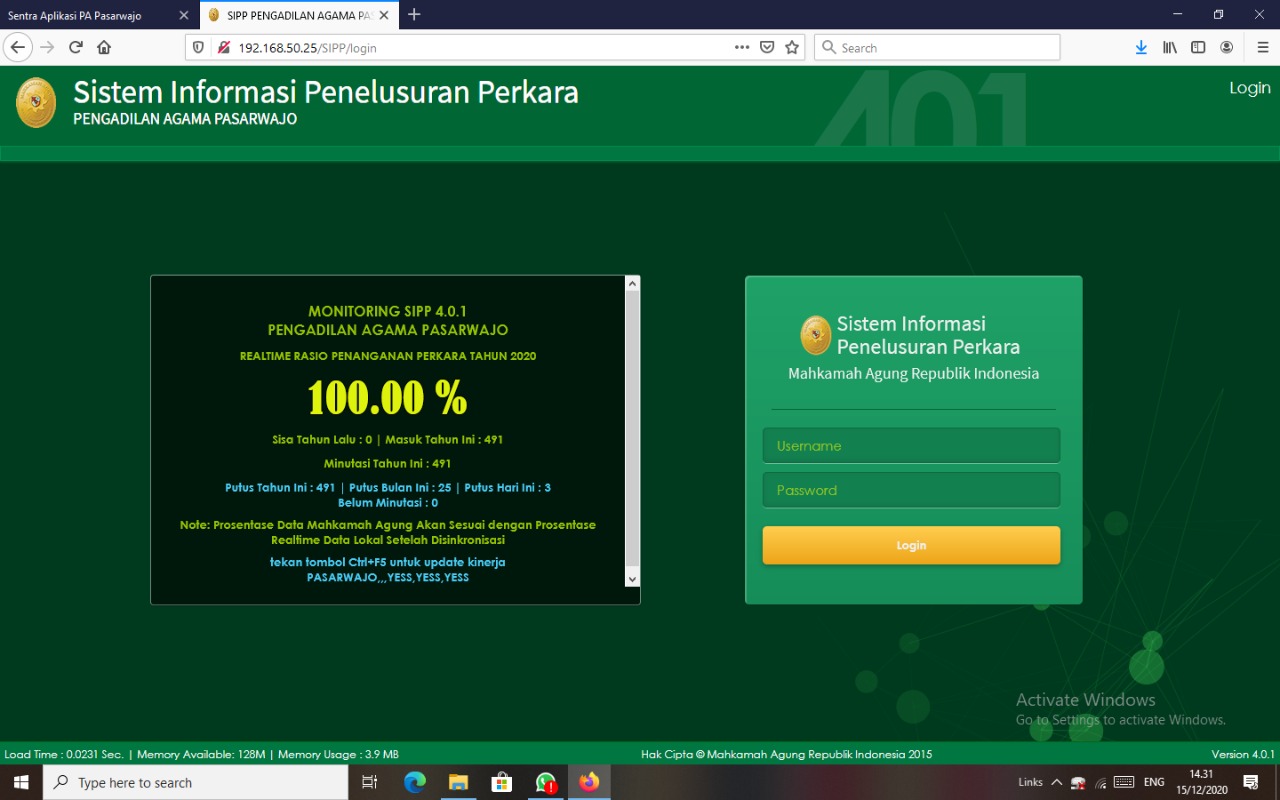Open the disconnected network tray icon
Screen dimensions: 1280x800
pos(1078,782)
